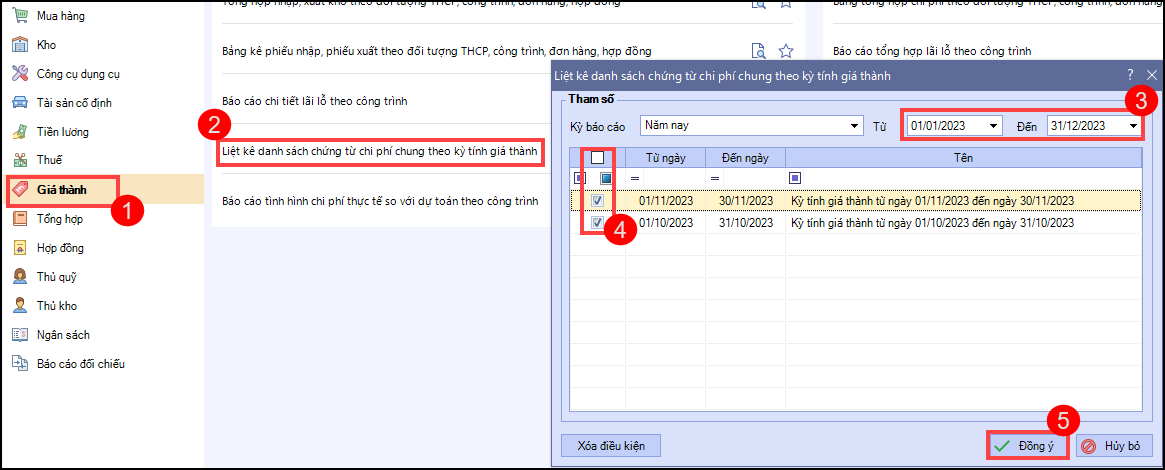This screenshot has height=470, width=1165.
Task: Click the Xóa điều kiện button
Action: 611,446
